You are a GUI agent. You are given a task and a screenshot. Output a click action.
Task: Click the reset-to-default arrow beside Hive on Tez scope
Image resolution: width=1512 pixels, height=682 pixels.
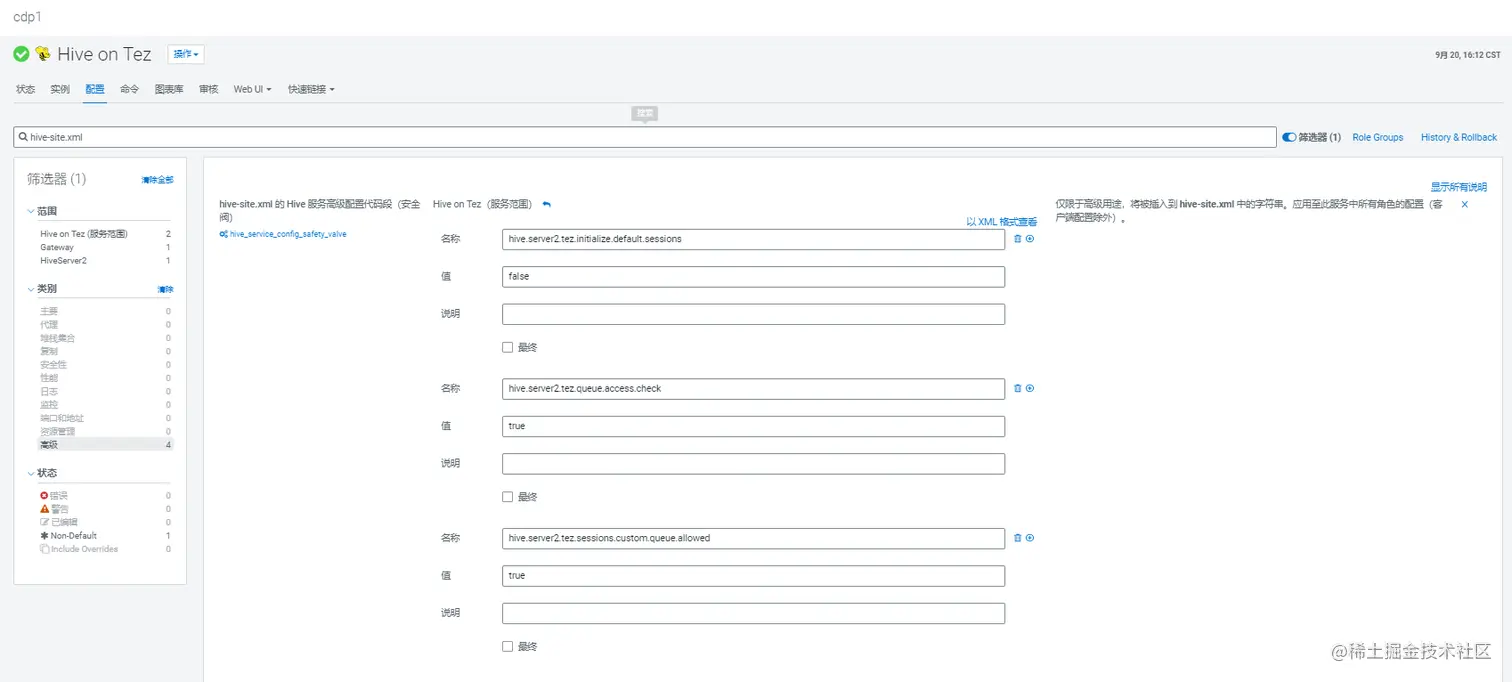[546, 204]
